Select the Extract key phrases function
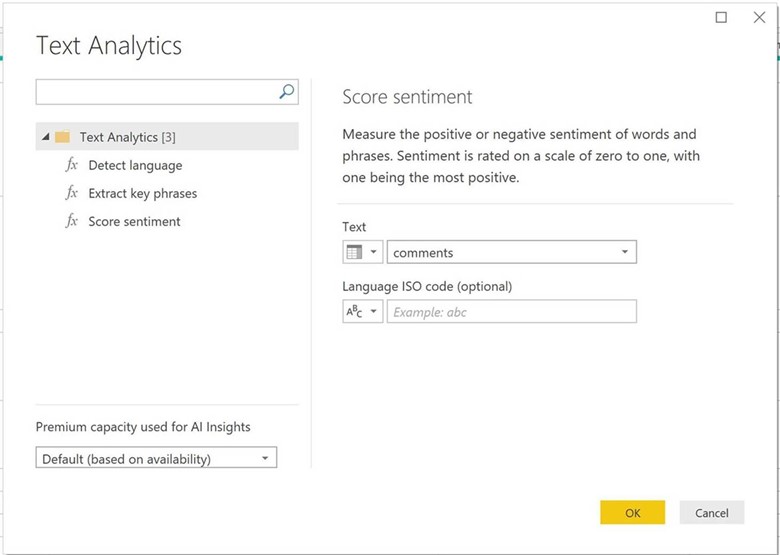 142,193
